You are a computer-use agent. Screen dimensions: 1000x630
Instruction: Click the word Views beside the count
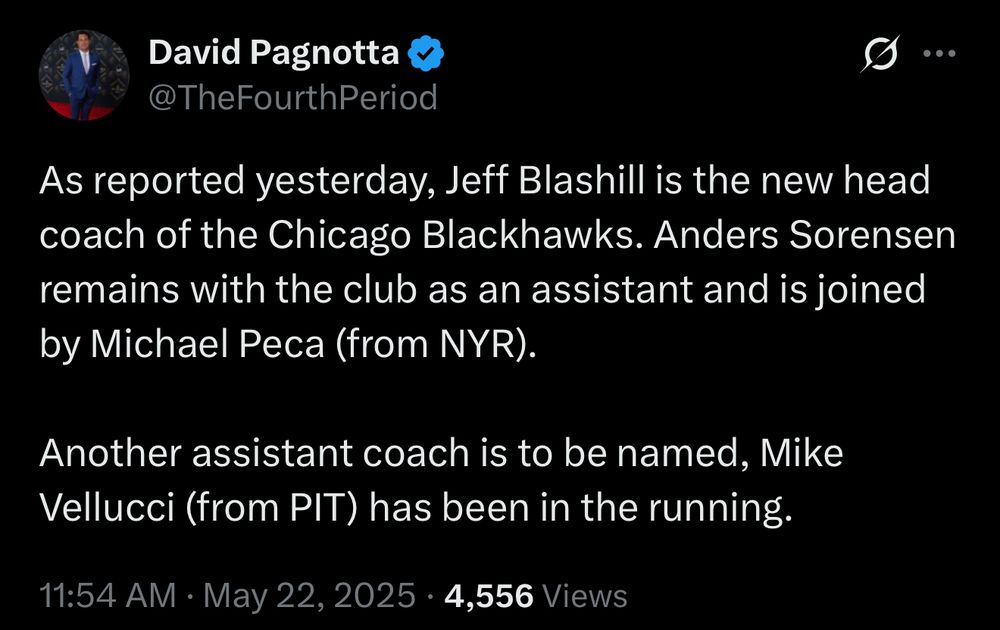tap(584, 596)
